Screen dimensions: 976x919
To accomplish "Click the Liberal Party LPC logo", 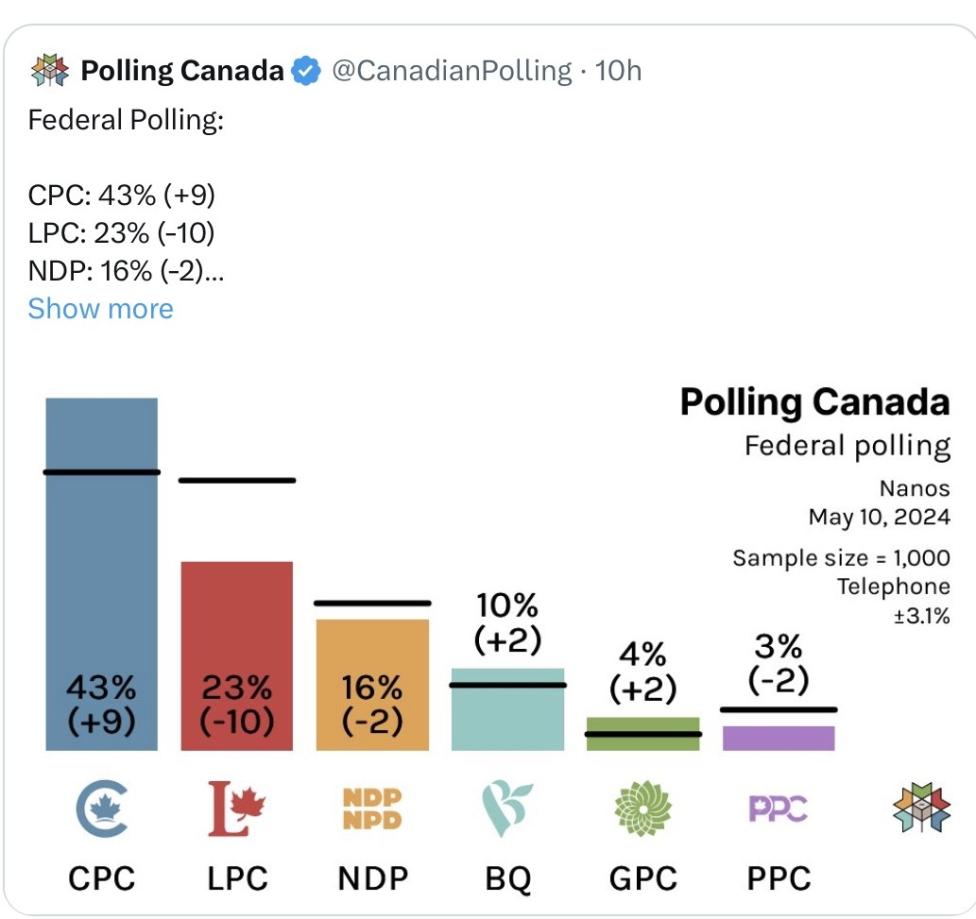I will pos(237,808).
